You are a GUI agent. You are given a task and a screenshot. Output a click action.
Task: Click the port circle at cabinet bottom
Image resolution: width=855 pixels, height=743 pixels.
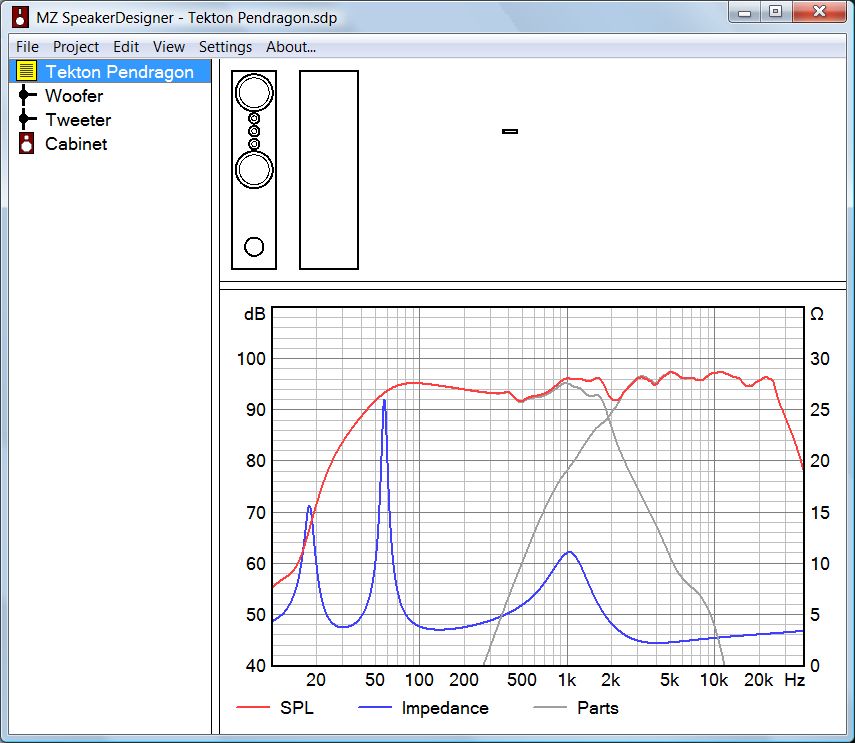(x=254, y=247)
